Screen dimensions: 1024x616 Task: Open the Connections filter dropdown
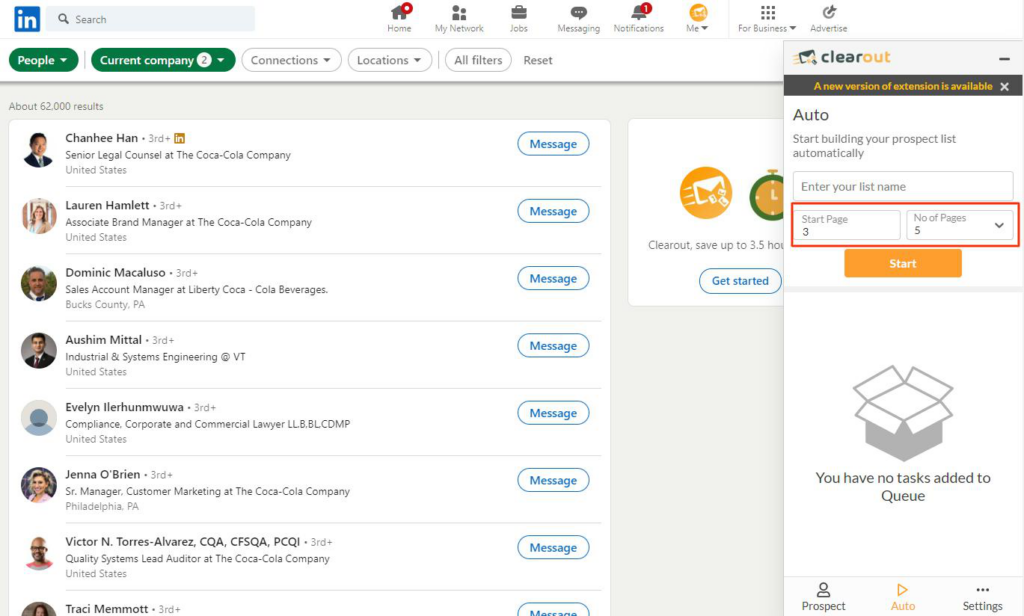point(291,60)
